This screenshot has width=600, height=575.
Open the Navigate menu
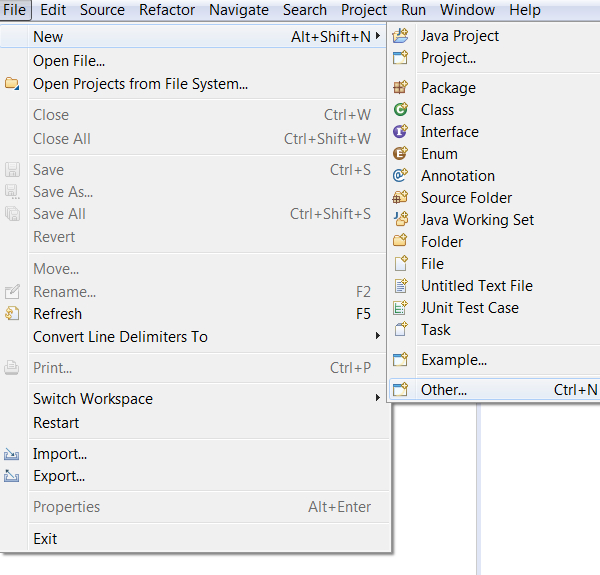tap(239, 10)
